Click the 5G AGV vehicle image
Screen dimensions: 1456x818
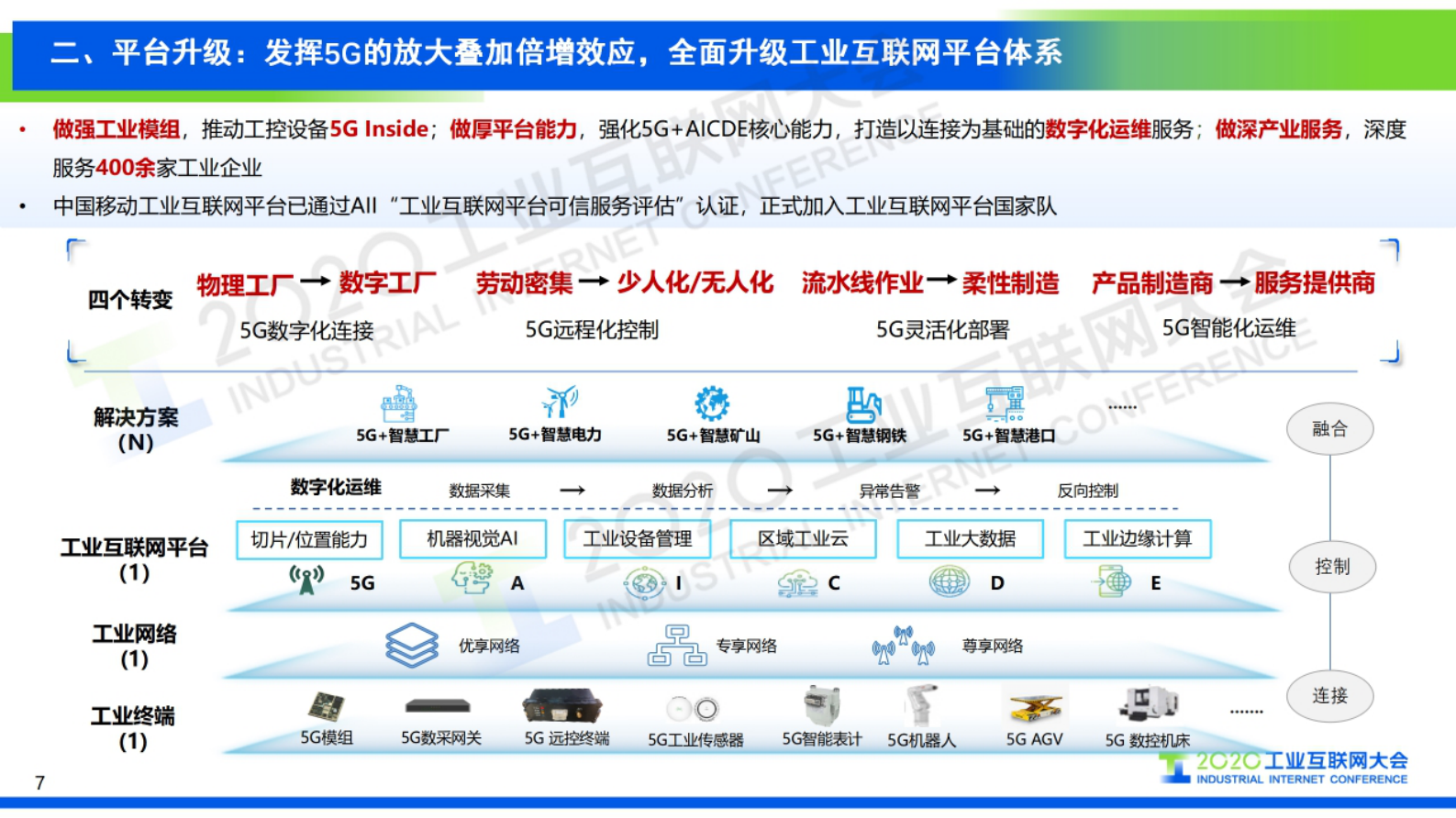point(1035,706)
